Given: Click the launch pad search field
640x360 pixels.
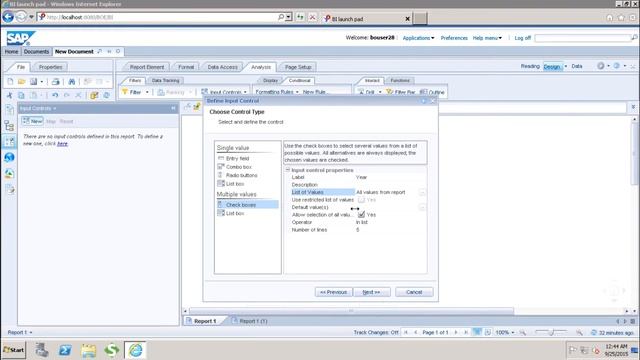Looking at the screenshot, I should click(x=583, y=38).
